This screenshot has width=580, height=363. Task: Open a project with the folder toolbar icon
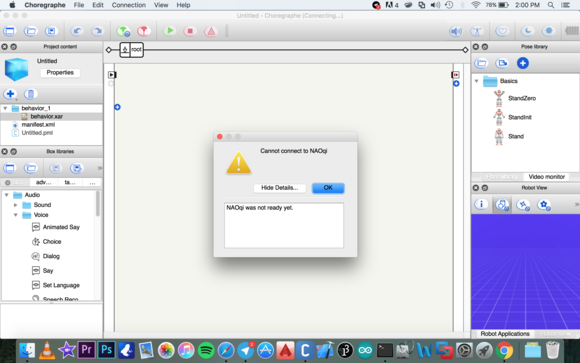(31, 31)
